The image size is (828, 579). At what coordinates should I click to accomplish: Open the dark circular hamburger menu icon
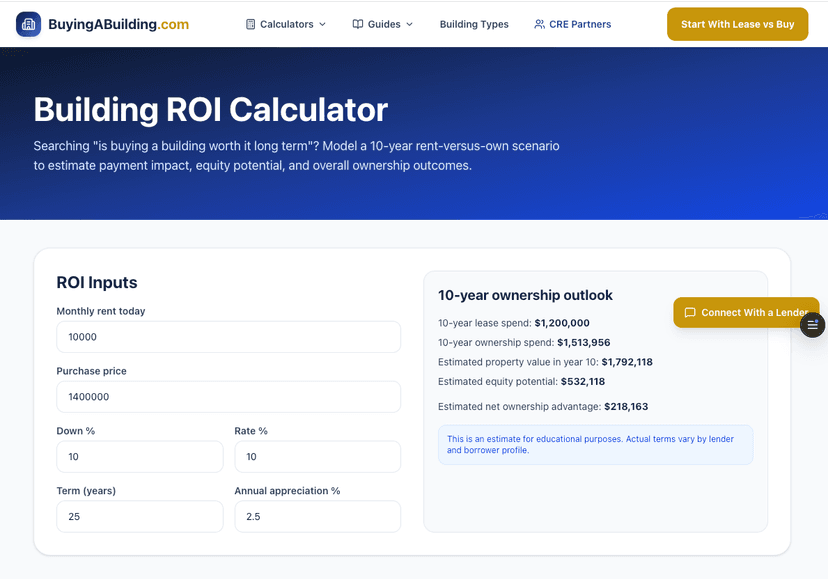(x=812, y=325)
